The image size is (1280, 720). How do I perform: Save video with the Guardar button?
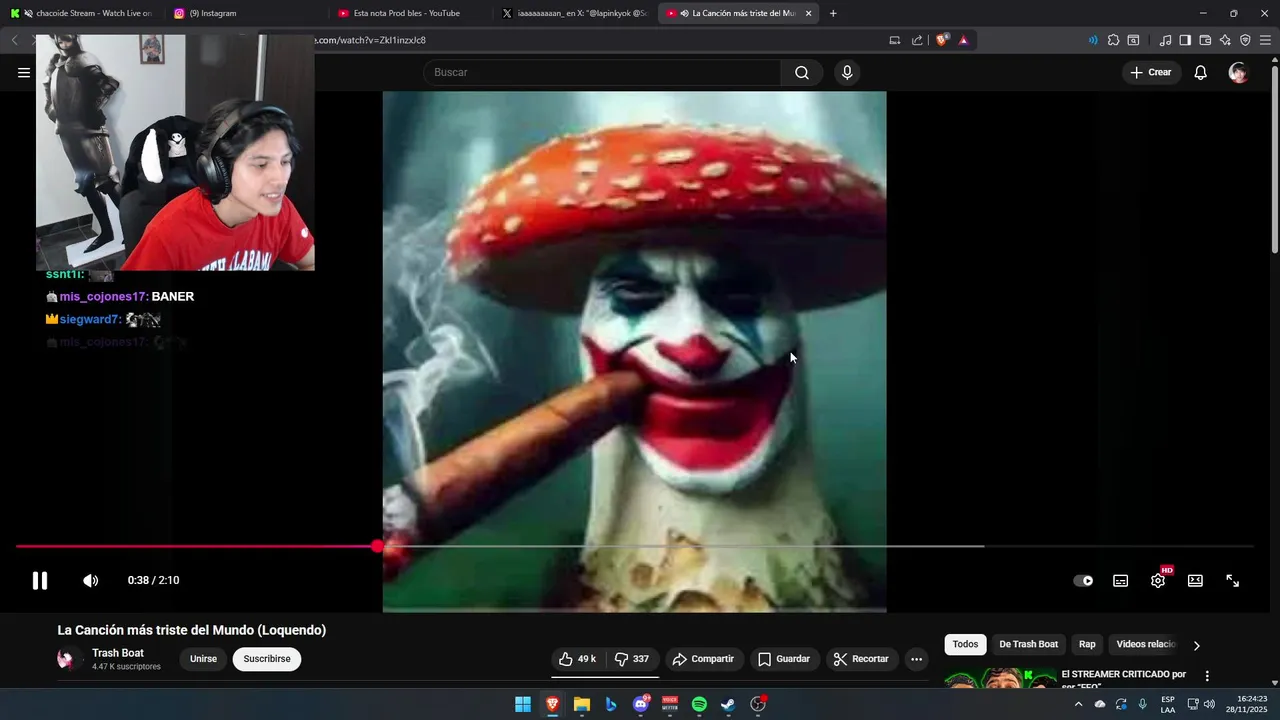click(x=784, y=659)
